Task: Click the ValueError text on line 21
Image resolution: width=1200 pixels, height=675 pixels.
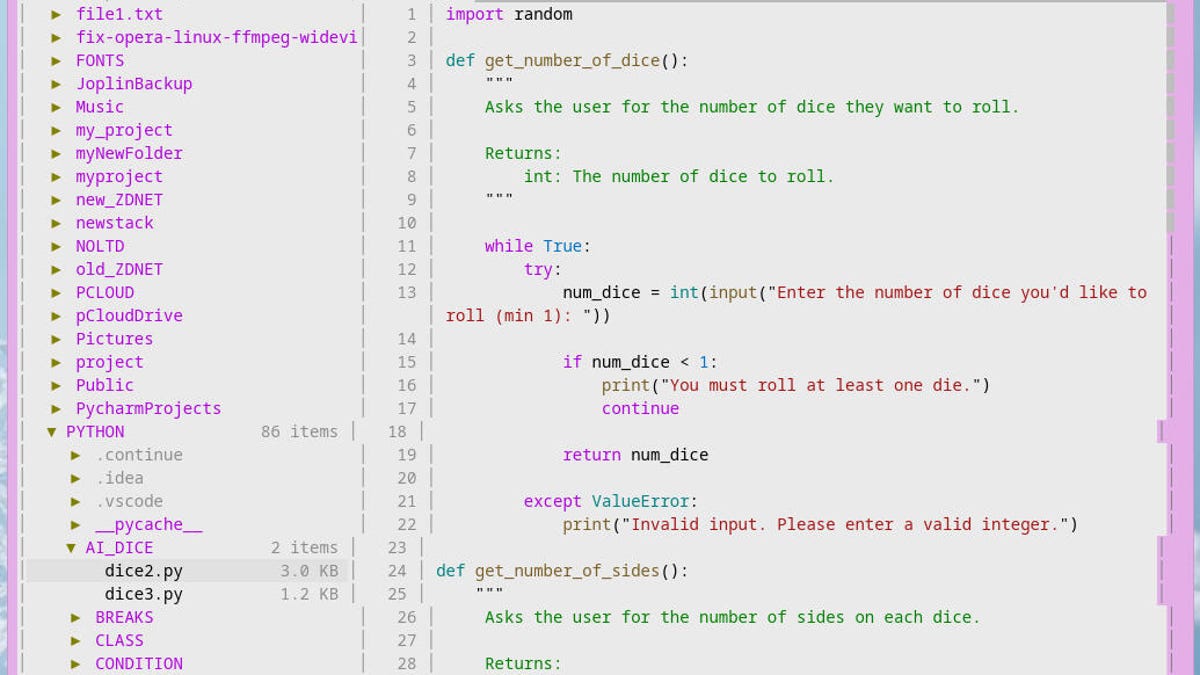Action: (640, 501)
